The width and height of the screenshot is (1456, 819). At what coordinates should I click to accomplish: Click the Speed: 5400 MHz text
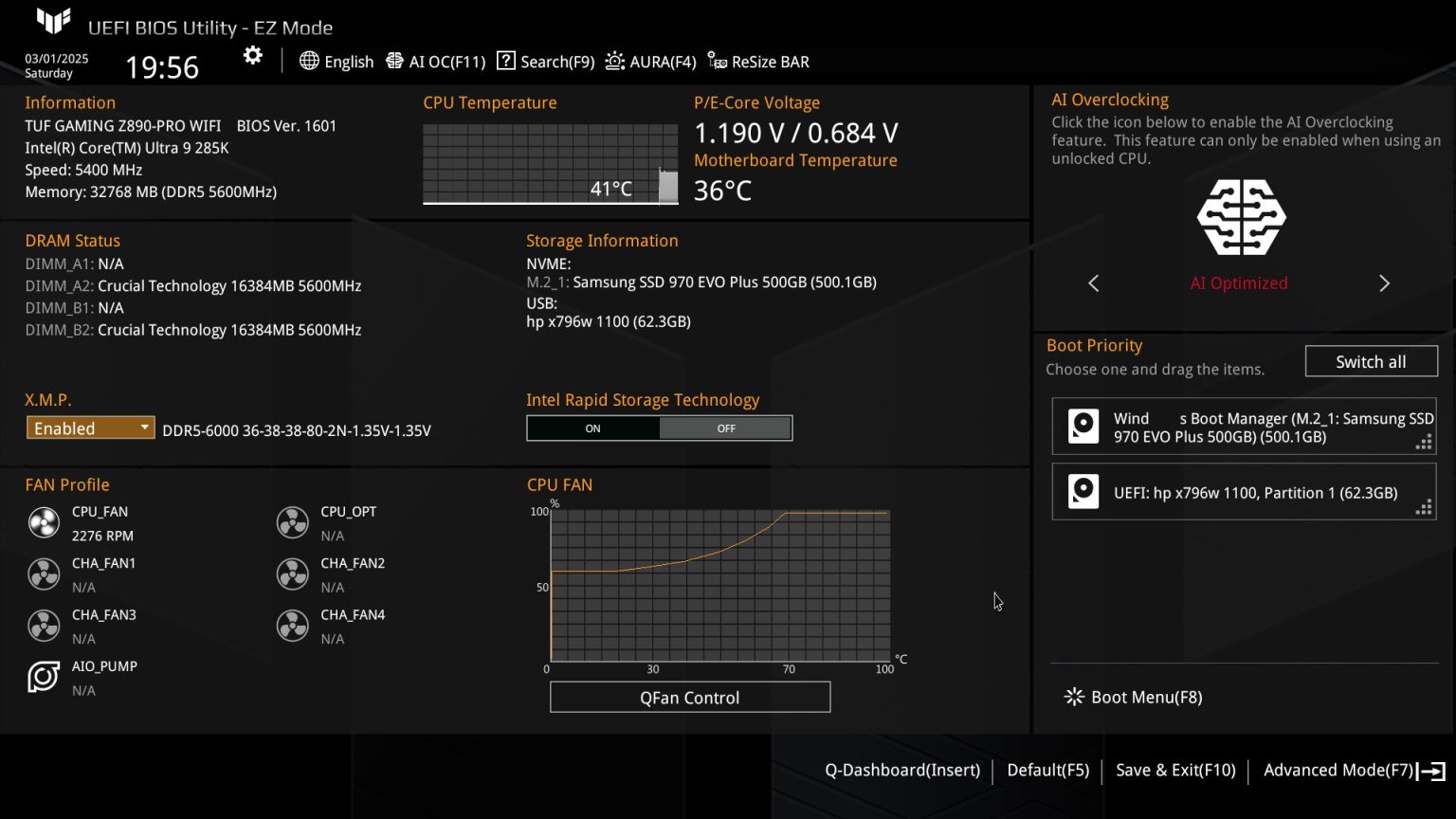tap(83, 170)
